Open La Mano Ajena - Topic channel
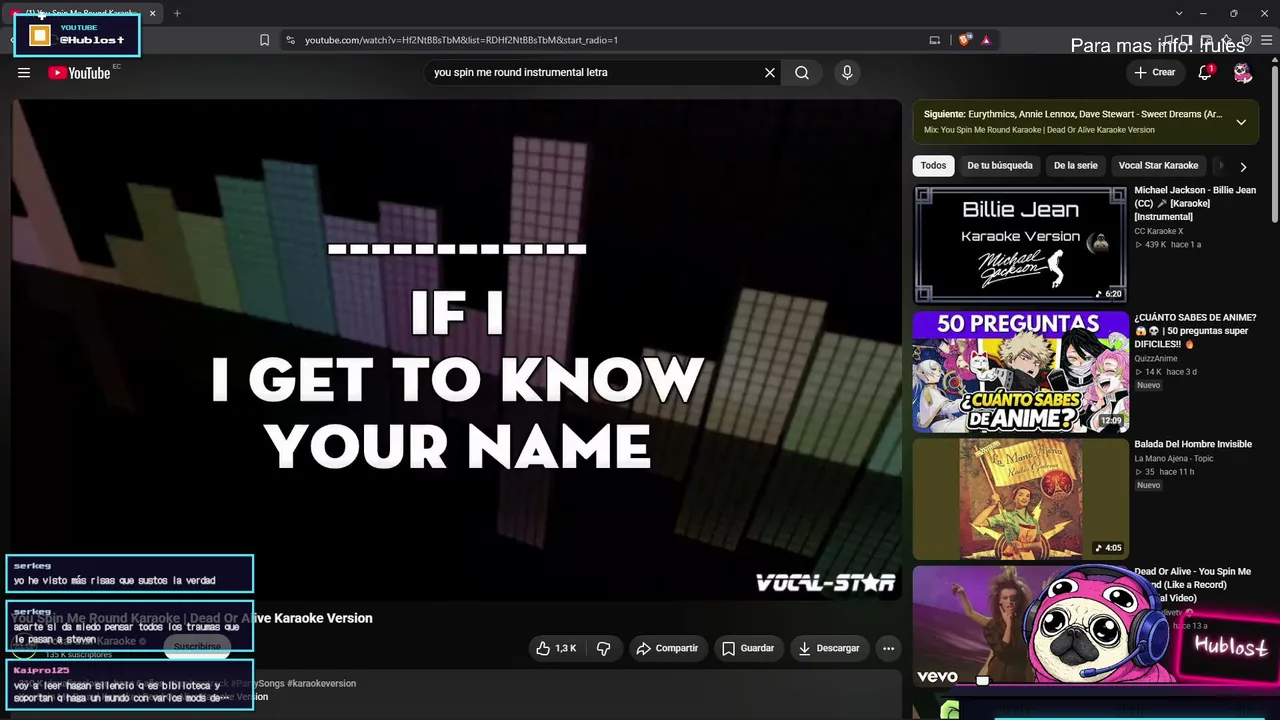Viewport: 1280px width, 720px height. 1174,459
